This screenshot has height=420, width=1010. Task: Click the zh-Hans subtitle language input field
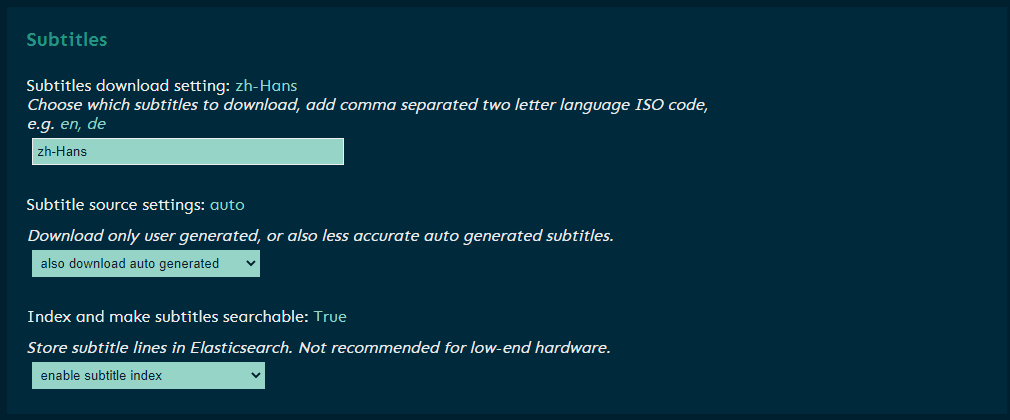[x=188, y=151]
